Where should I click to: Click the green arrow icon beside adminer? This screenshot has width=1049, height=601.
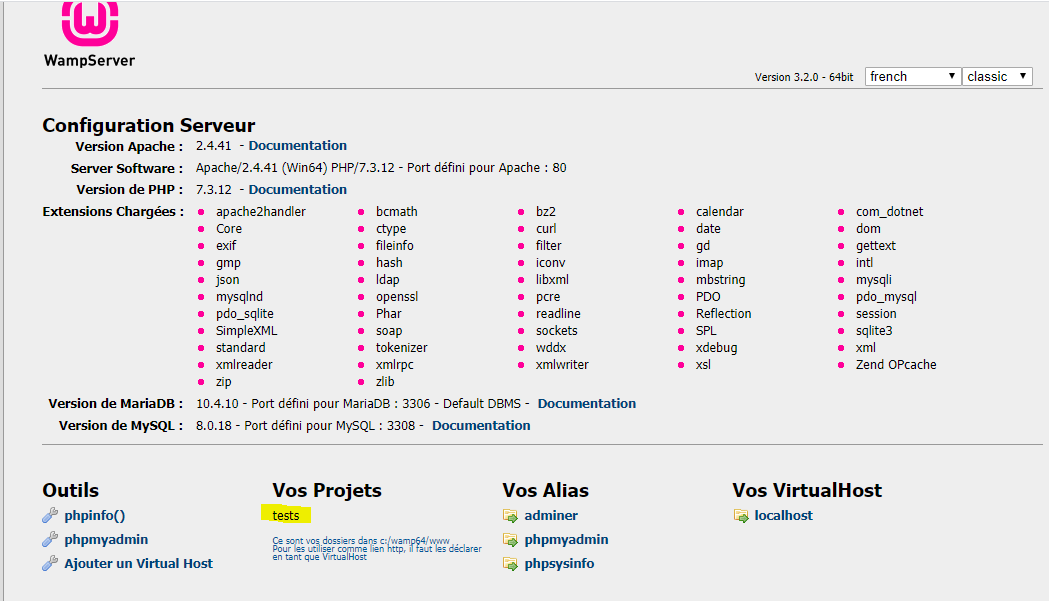(508, 515)
